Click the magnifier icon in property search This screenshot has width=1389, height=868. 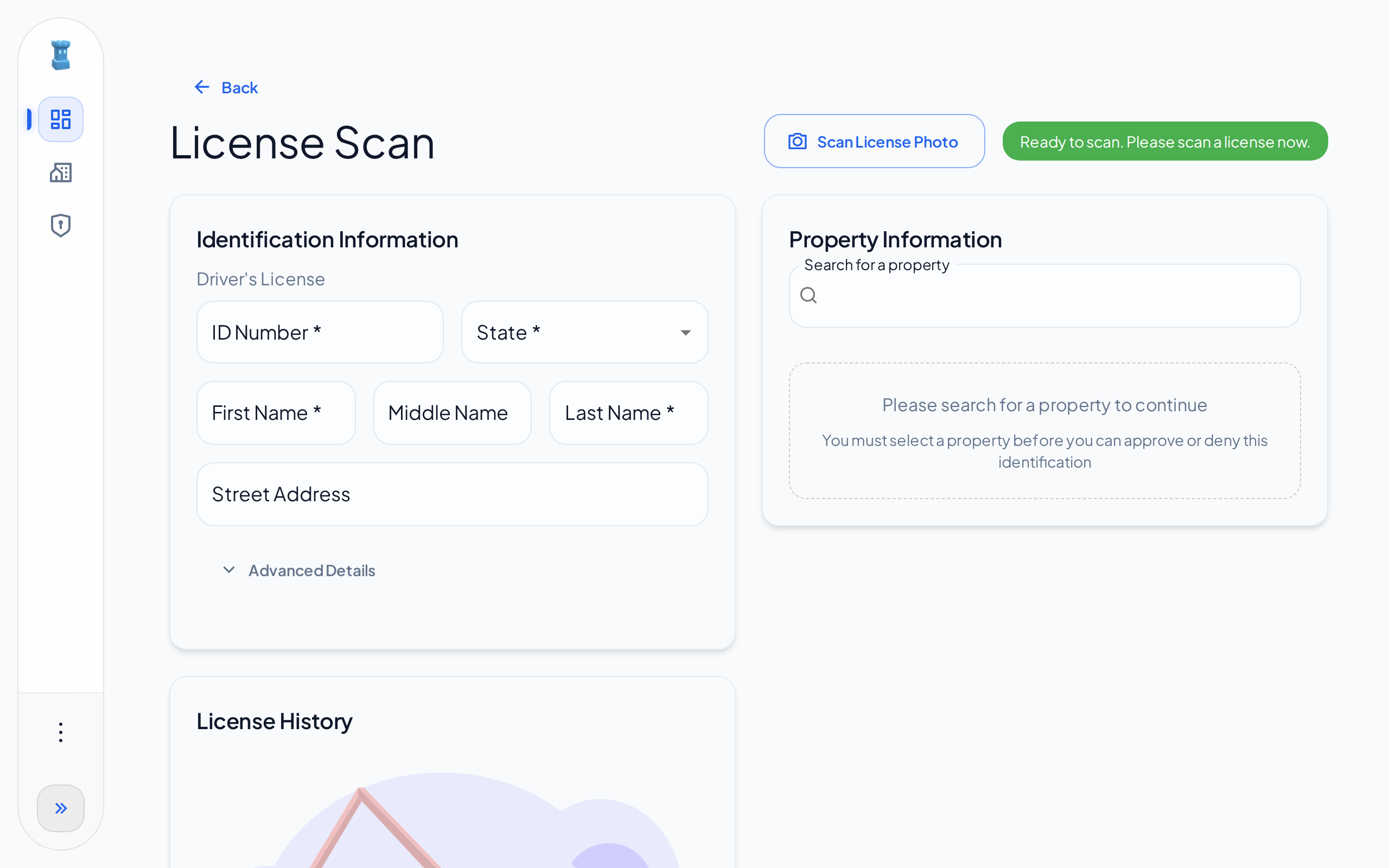click(x=808, y=295)
